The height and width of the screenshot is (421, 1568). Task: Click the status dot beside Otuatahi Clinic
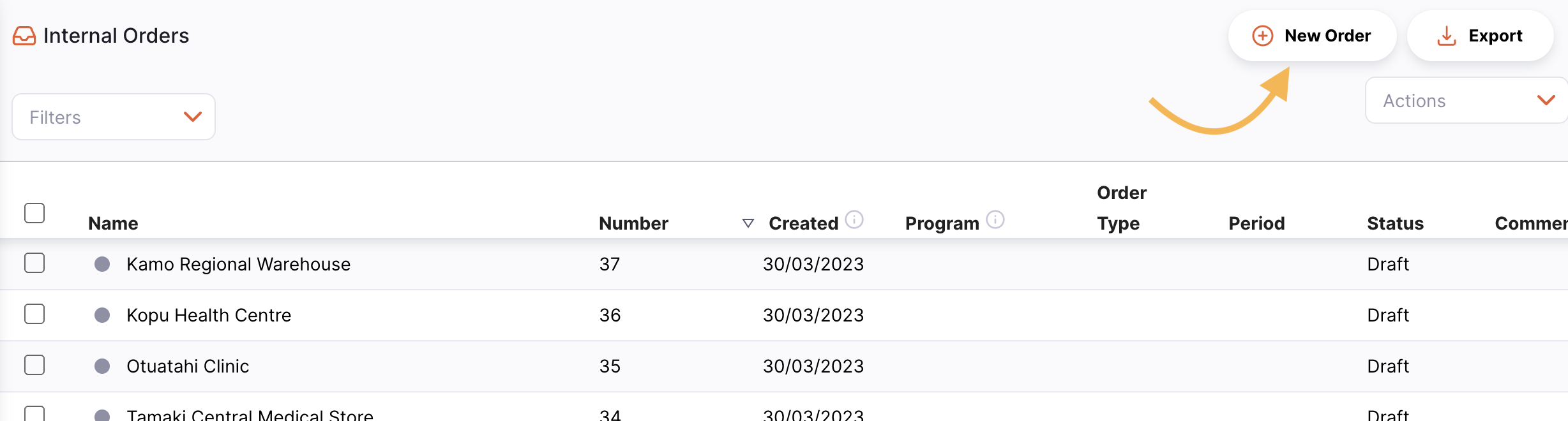(x=102, y=366)
